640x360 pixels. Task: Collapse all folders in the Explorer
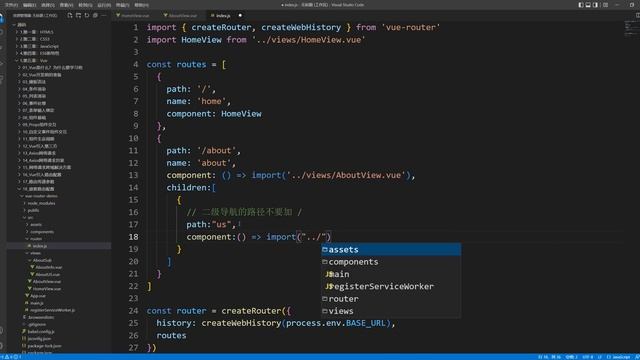[x=95, y=16]
